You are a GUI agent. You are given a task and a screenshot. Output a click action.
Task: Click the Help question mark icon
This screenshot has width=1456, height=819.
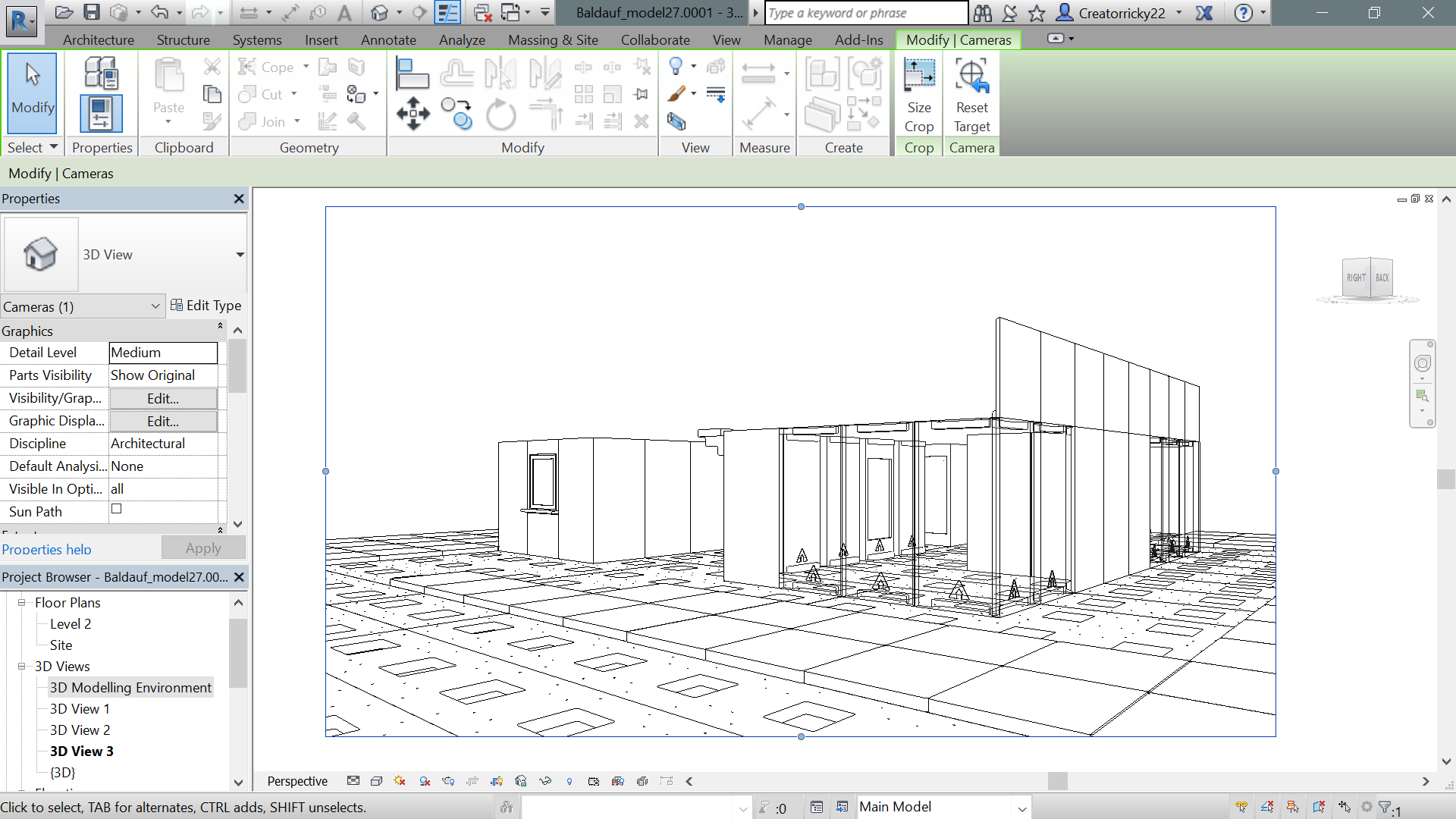(1244, 12)
